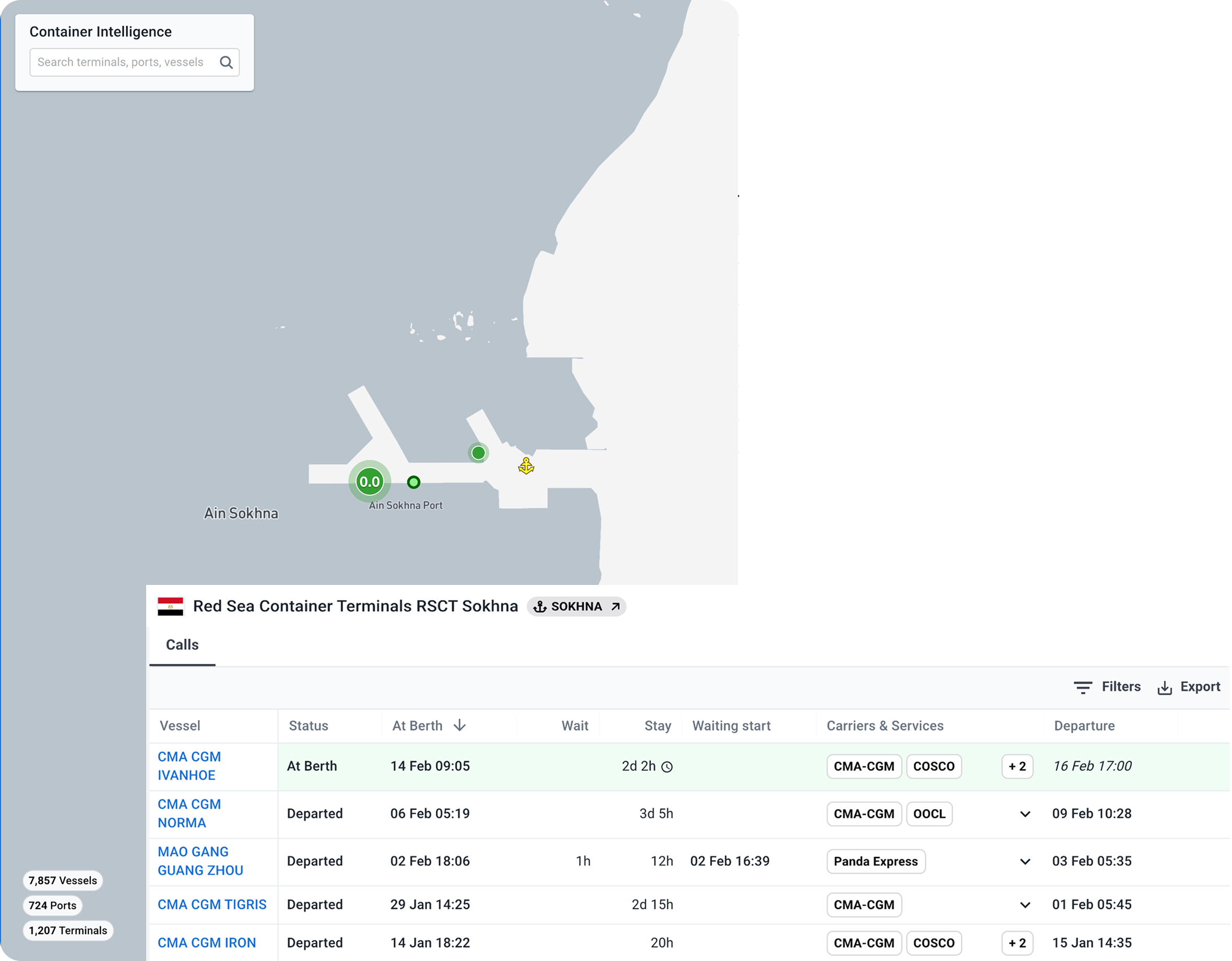Show +2 more carriers for IVANHOE
This screenshot has width=1232, height=961.
coord(1016,766)
